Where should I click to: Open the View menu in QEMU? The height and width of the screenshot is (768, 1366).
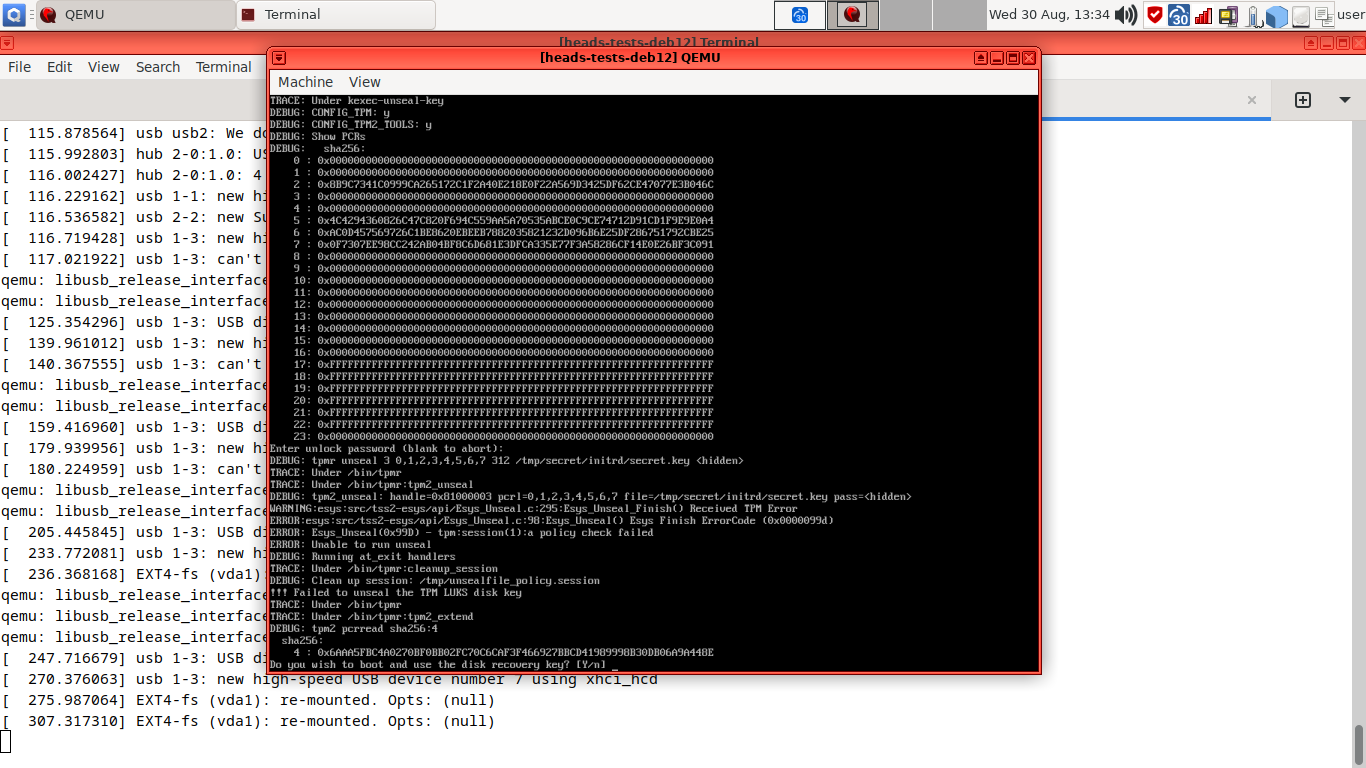coord(364,82)
